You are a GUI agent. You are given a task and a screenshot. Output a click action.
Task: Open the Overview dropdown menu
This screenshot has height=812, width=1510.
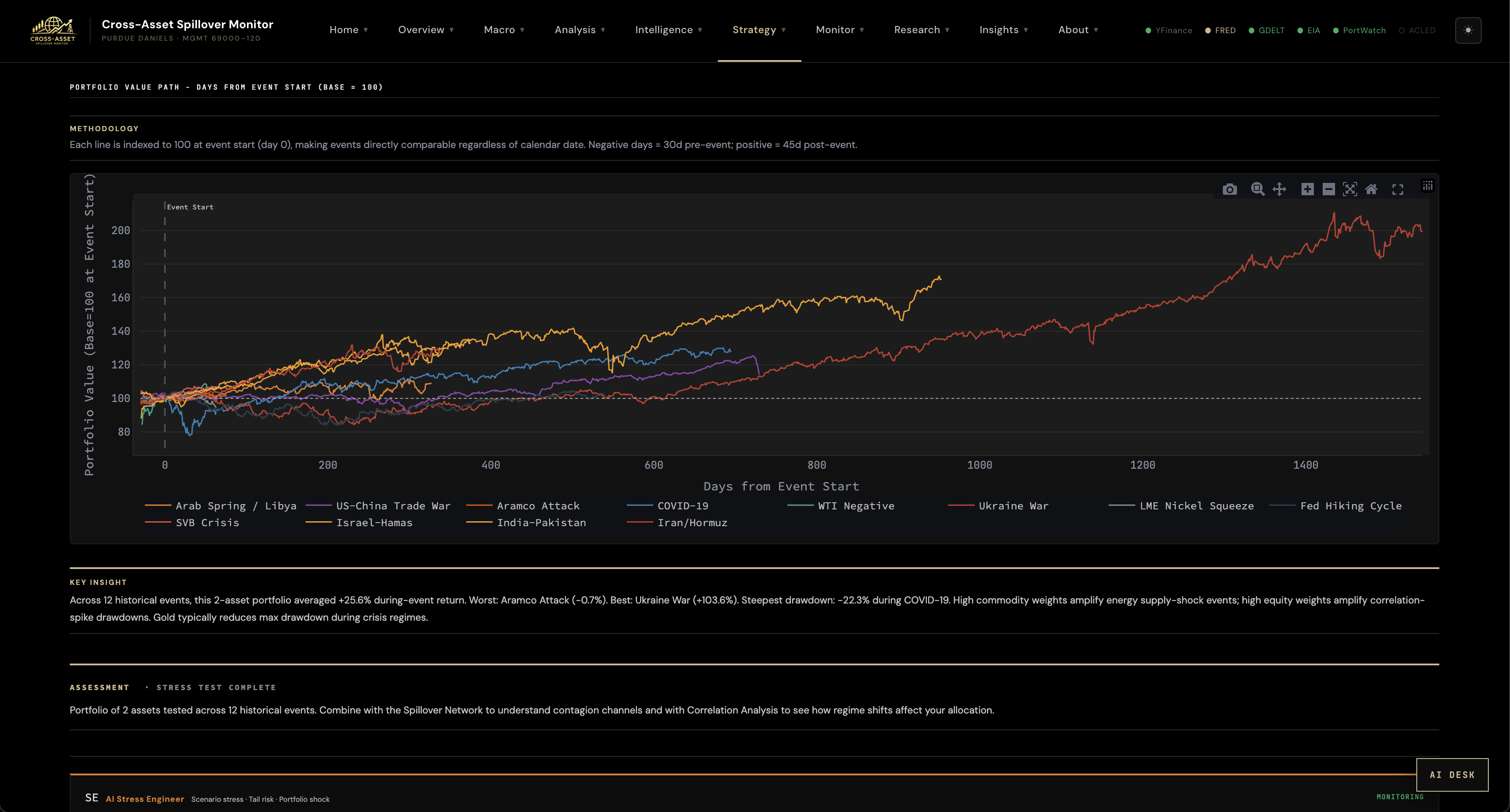tap(426, 30)
